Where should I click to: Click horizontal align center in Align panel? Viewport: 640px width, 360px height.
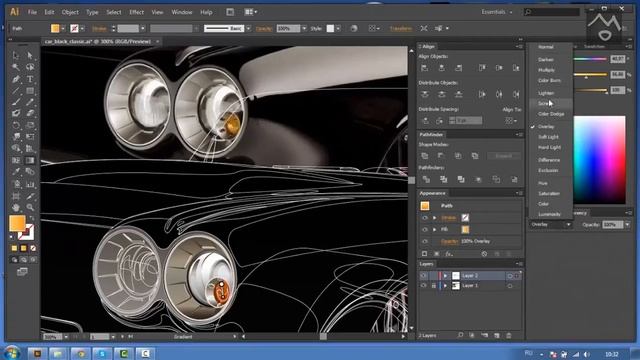tap(442, 68)
